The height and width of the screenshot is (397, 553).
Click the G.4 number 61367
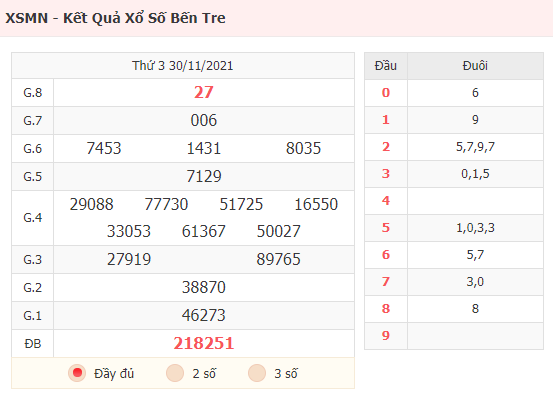[x=204, y=231]
